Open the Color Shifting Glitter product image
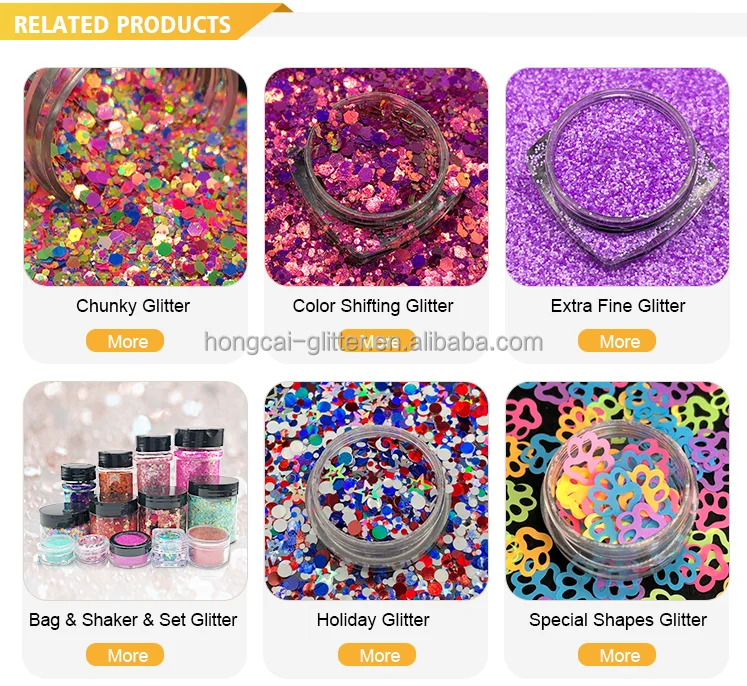The width and height of the screenshot is (747, 686). (x=376, y=177)
